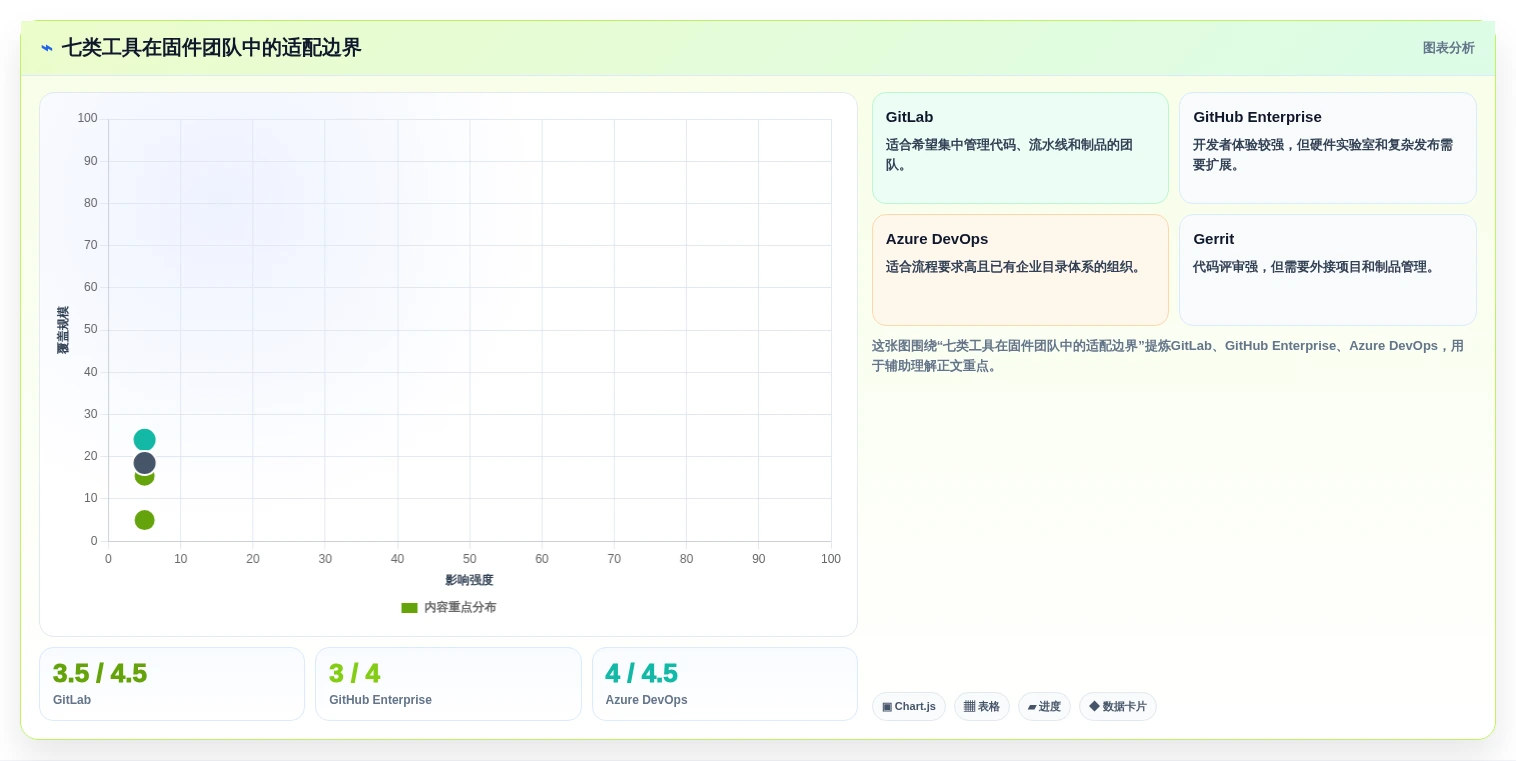Click the 3 / 4 GitHub Enterprise stat card
The height and width of the screenshot is (761, 1516).
[x=448, y=684]
